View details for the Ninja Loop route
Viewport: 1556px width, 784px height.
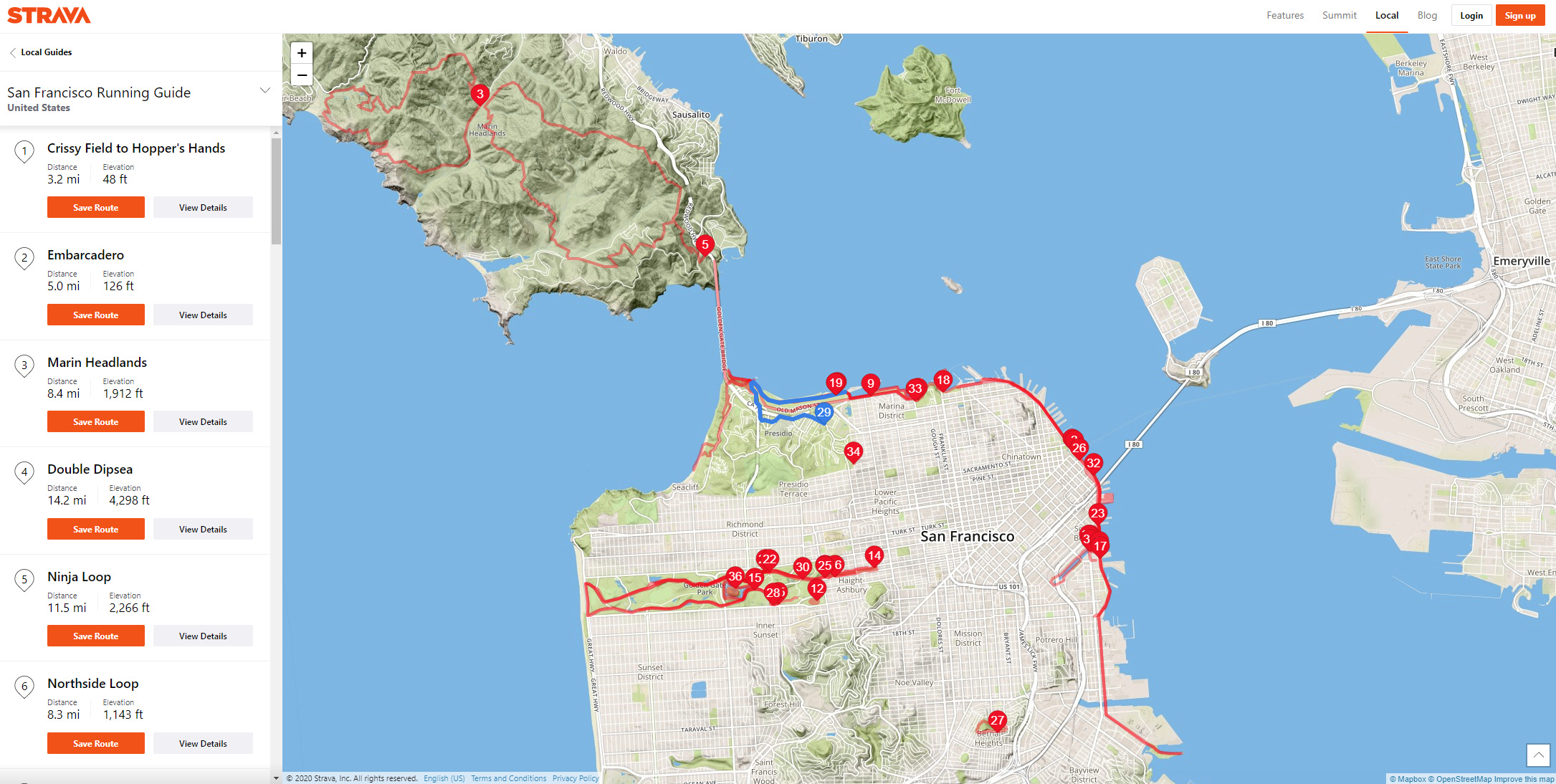[203, 636]
